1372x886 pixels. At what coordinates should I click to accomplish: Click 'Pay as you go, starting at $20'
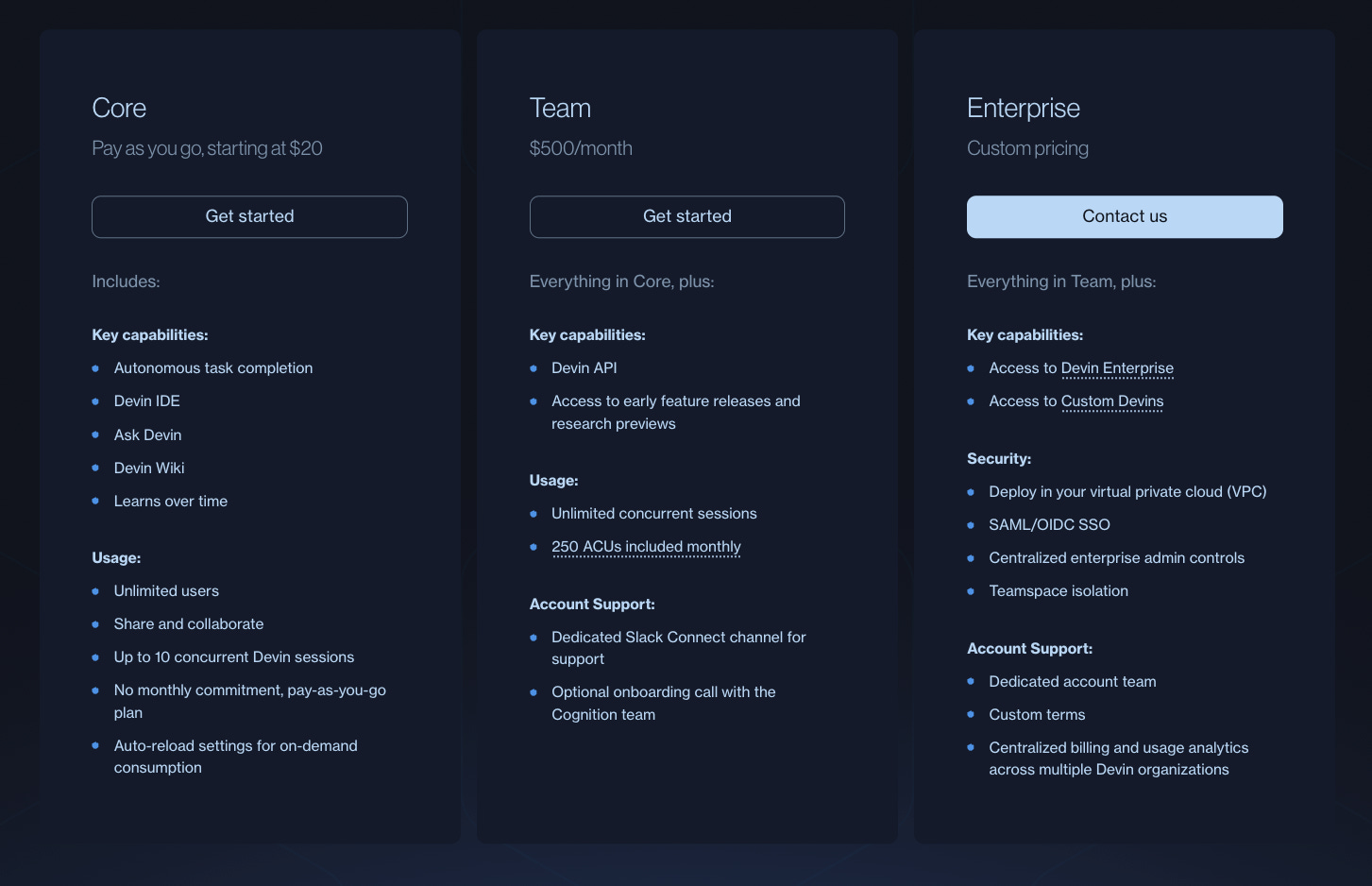(207, 148)
